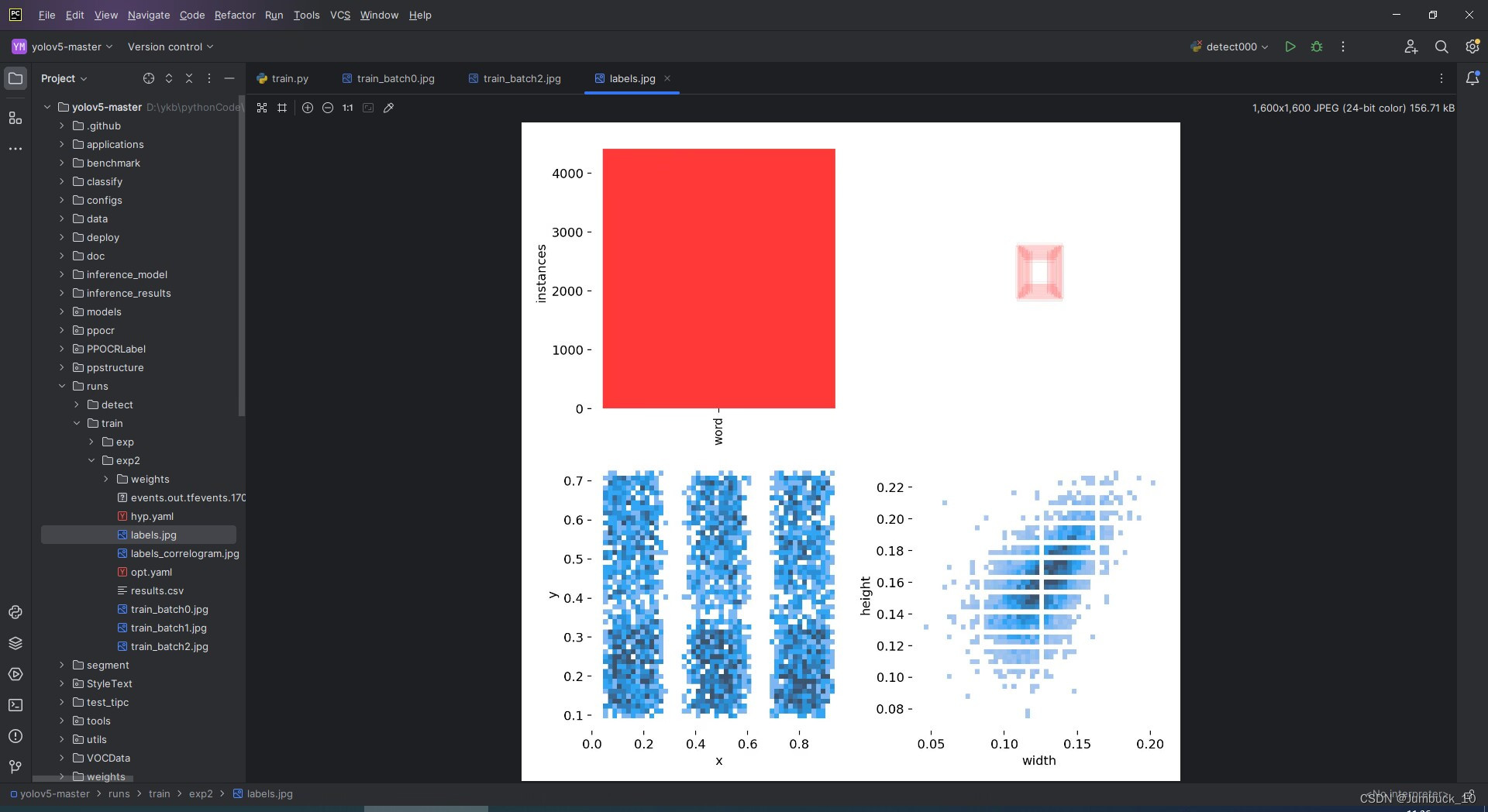Open Notifications bell
The height and width of the screenshot is (812, 1488).
pos(1472,78)
